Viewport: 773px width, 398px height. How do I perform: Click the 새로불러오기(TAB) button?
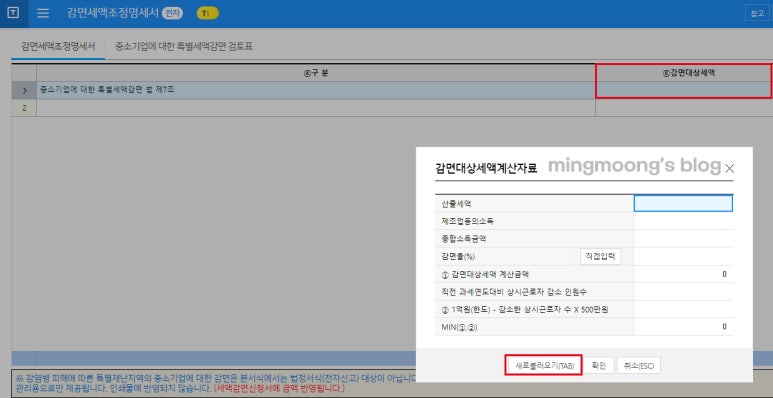coord(544,365)
